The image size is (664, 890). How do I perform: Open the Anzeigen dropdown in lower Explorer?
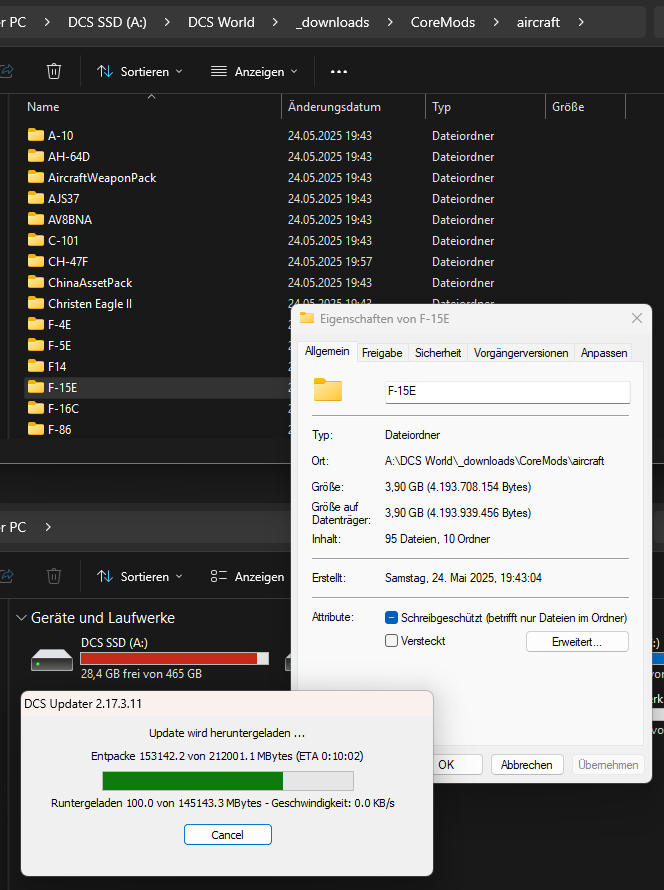point(247,576)
